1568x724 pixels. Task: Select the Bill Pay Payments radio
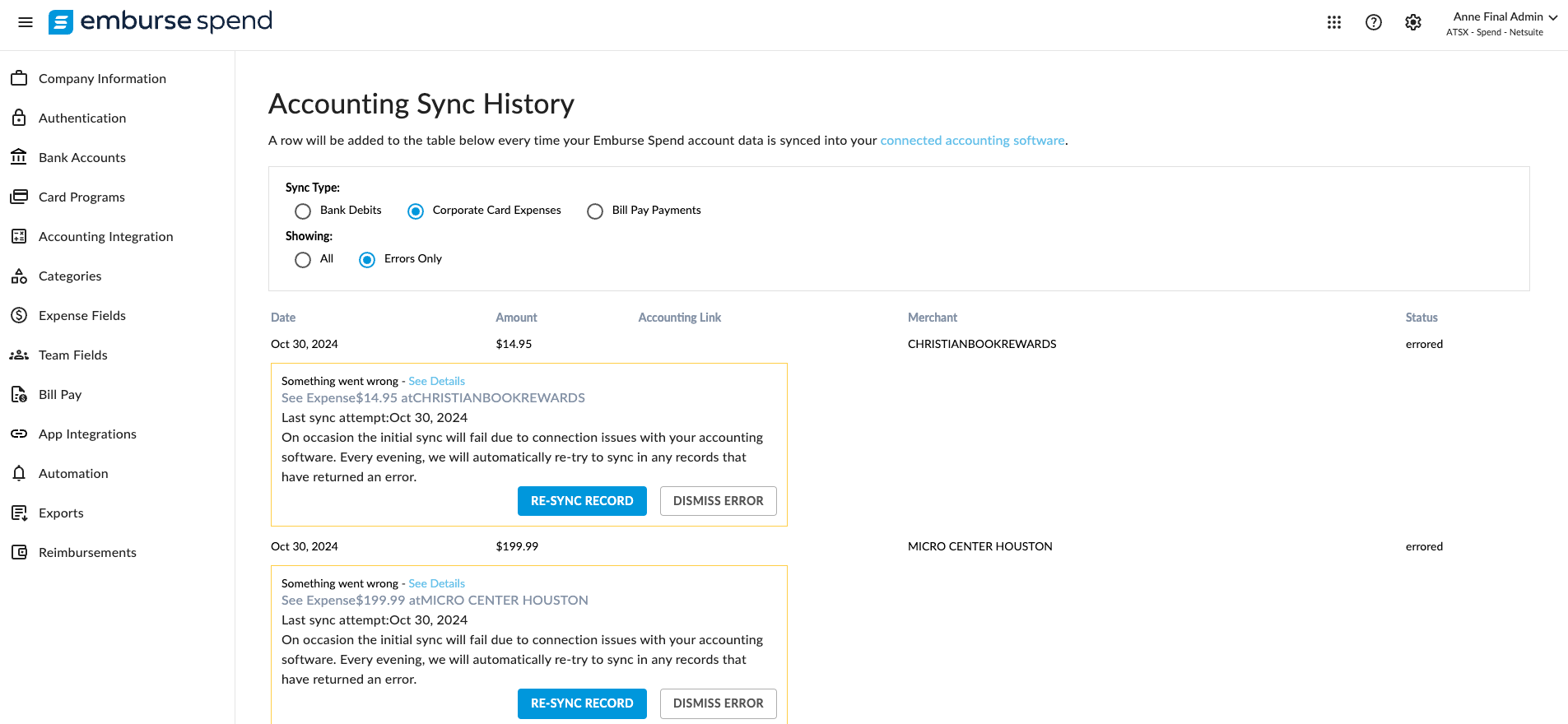[x=595, y=211]
